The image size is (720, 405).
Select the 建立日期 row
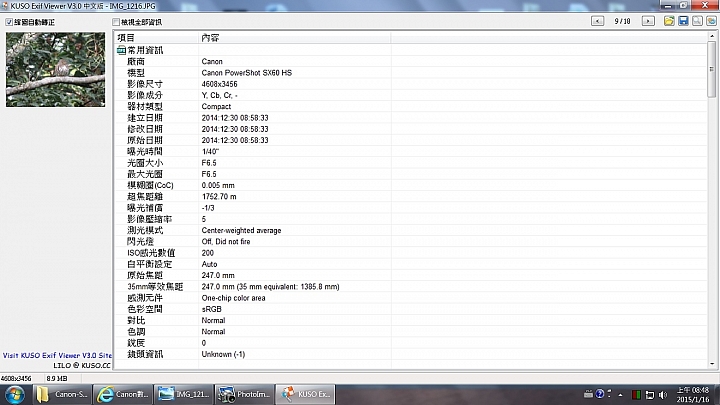pyautogui.click(x=411, y=118)
